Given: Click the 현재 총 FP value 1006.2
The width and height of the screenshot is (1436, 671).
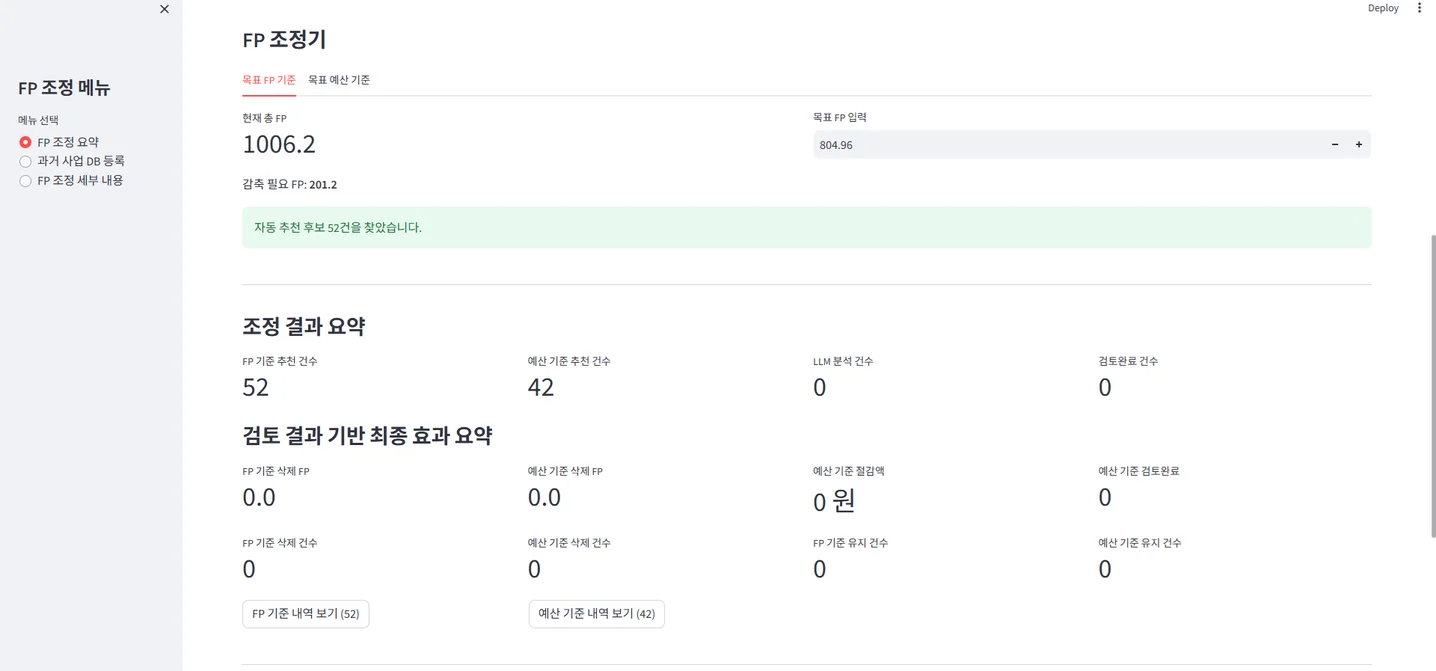Looking at the screenshot, I should pyautogui.click(x=279, y=144).
